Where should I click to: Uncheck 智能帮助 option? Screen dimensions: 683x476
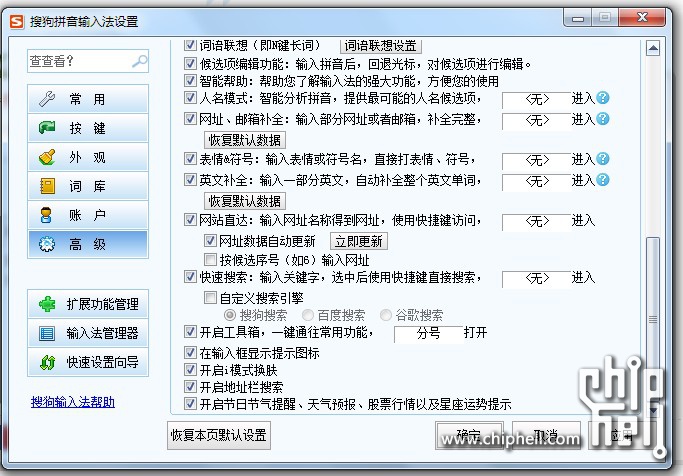tap(190, 81)
